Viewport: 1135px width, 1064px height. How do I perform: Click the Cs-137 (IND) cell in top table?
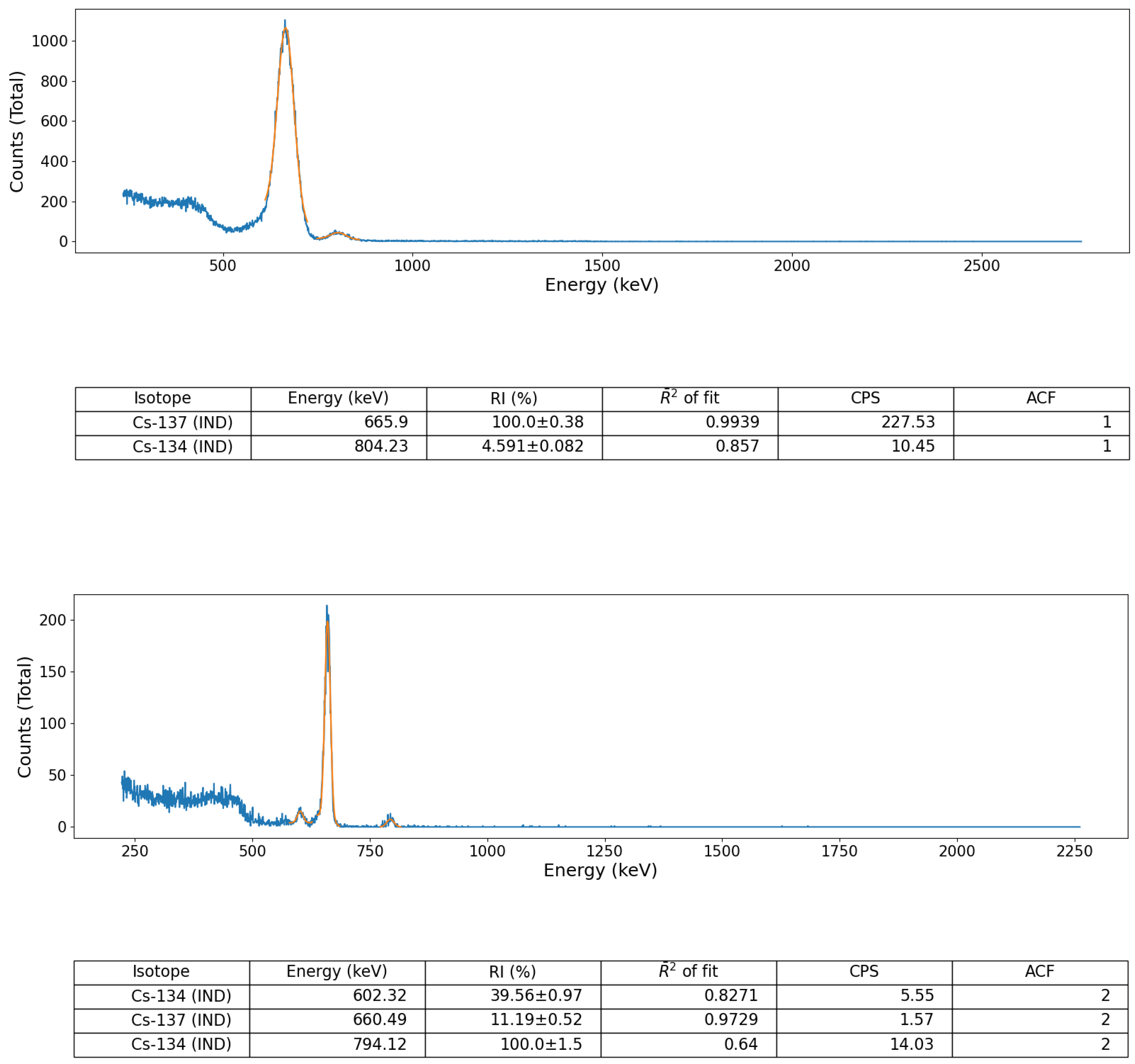tap(182, 423)
